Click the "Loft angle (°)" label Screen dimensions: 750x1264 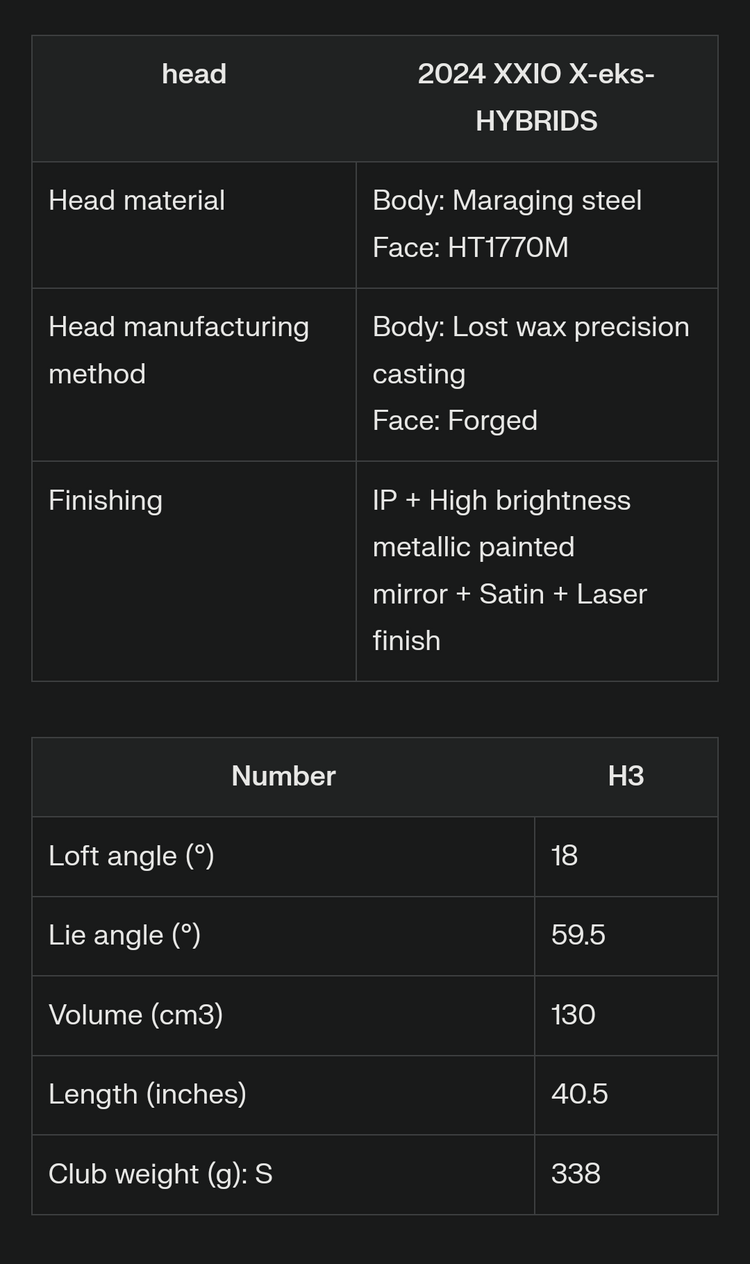click(x=131, y=857)
